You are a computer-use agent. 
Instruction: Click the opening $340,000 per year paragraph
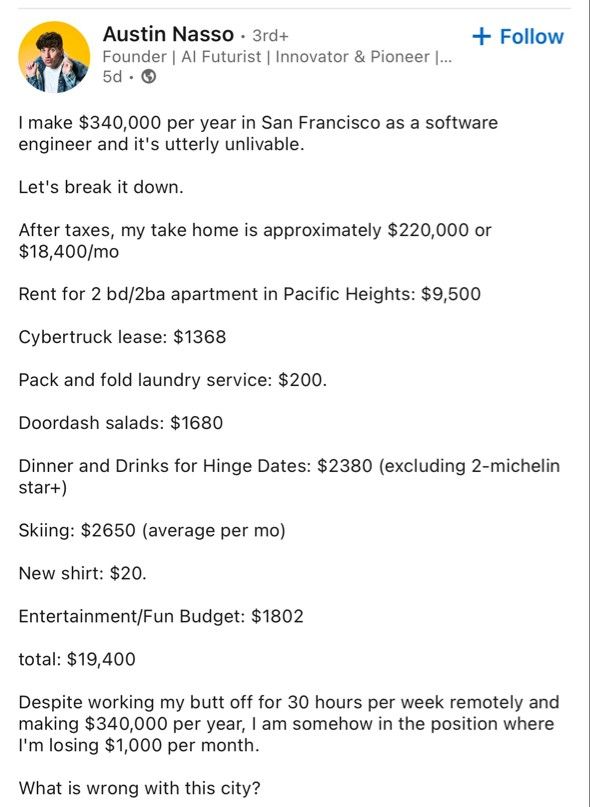[258, 133]
